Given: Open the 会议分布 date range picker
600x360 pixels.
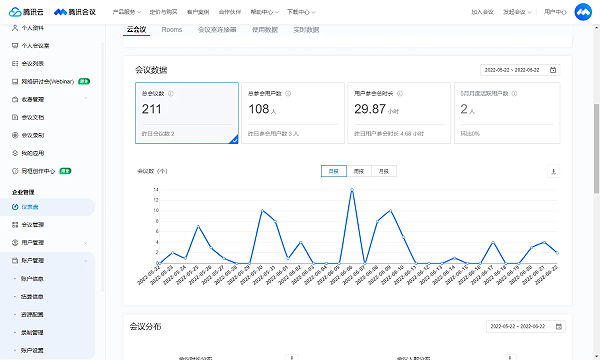Looking at the screenshot, I should (526, 326).
